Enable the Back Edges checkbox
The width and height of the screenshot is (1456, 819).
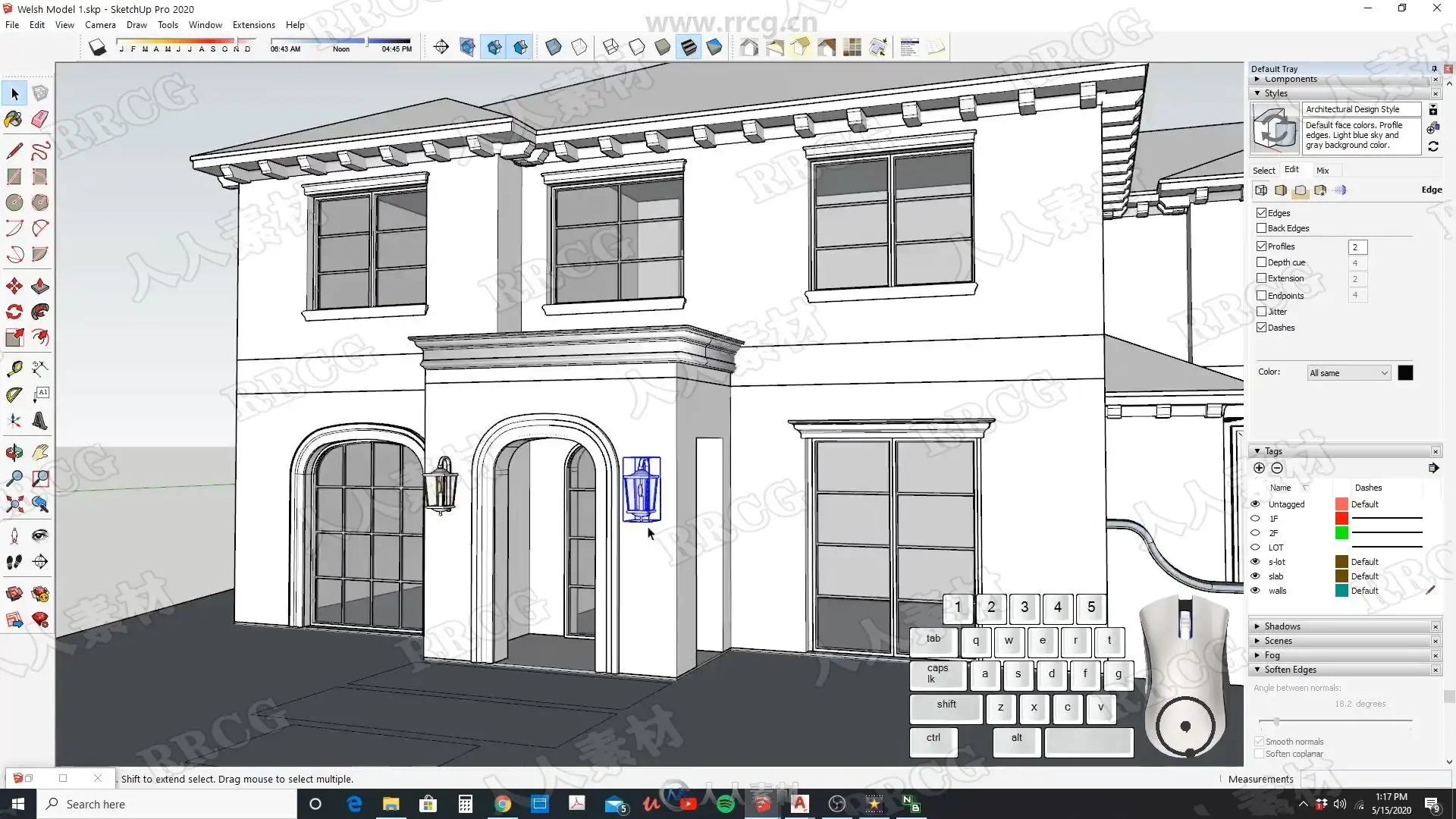[1261, 228]
